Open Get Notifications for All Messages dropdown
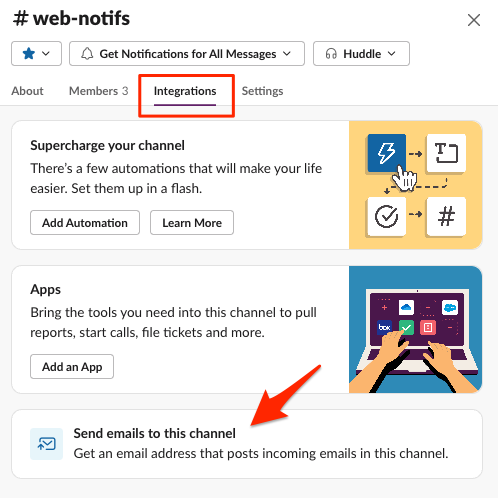The height and width of the screenshot is (498, 498). [187, 54]
